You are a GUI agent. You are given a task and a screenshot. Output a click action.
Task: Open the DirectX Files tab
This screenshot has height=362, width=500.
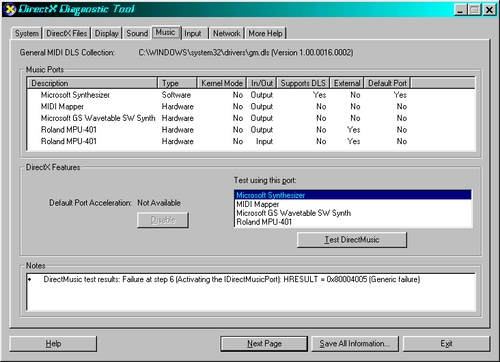coord(66,33)
